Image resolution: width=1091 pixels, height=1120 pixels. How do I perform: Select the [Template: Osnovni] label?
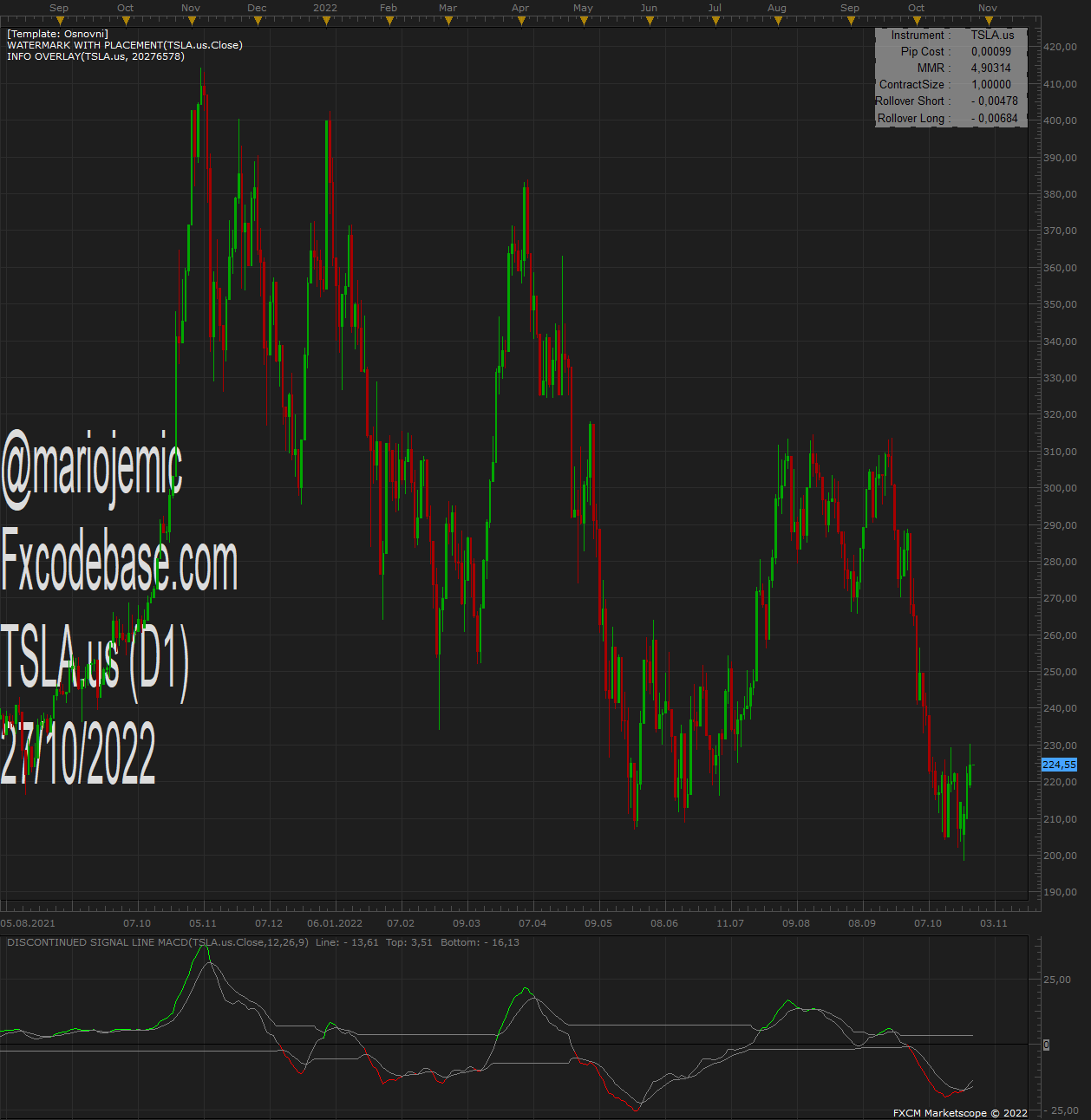(57, 34)
